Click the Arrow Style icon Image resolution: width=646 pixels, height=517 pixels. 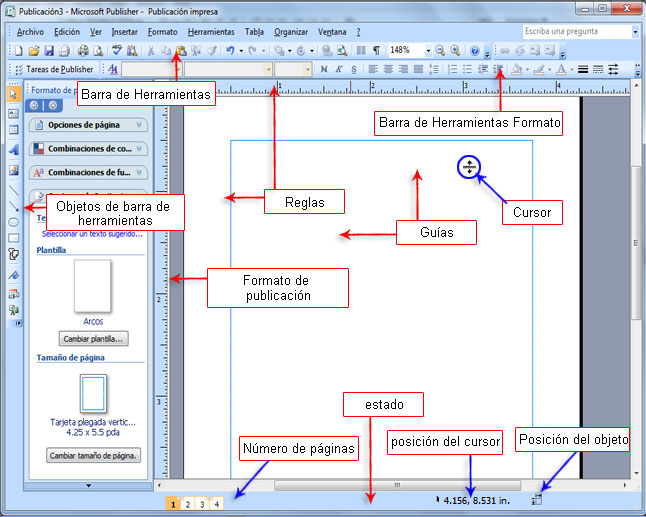(613, 69)
